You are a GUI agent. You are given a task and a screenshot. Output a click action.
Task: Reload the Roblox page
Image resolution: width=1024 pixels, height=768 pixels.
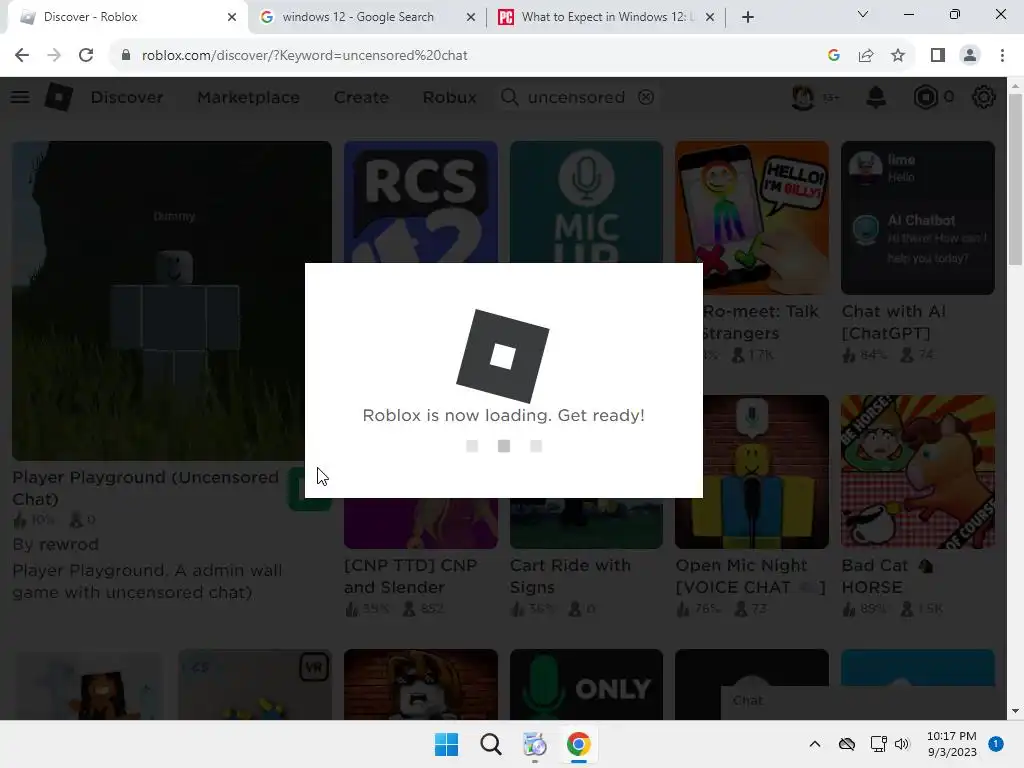point(86,56)
